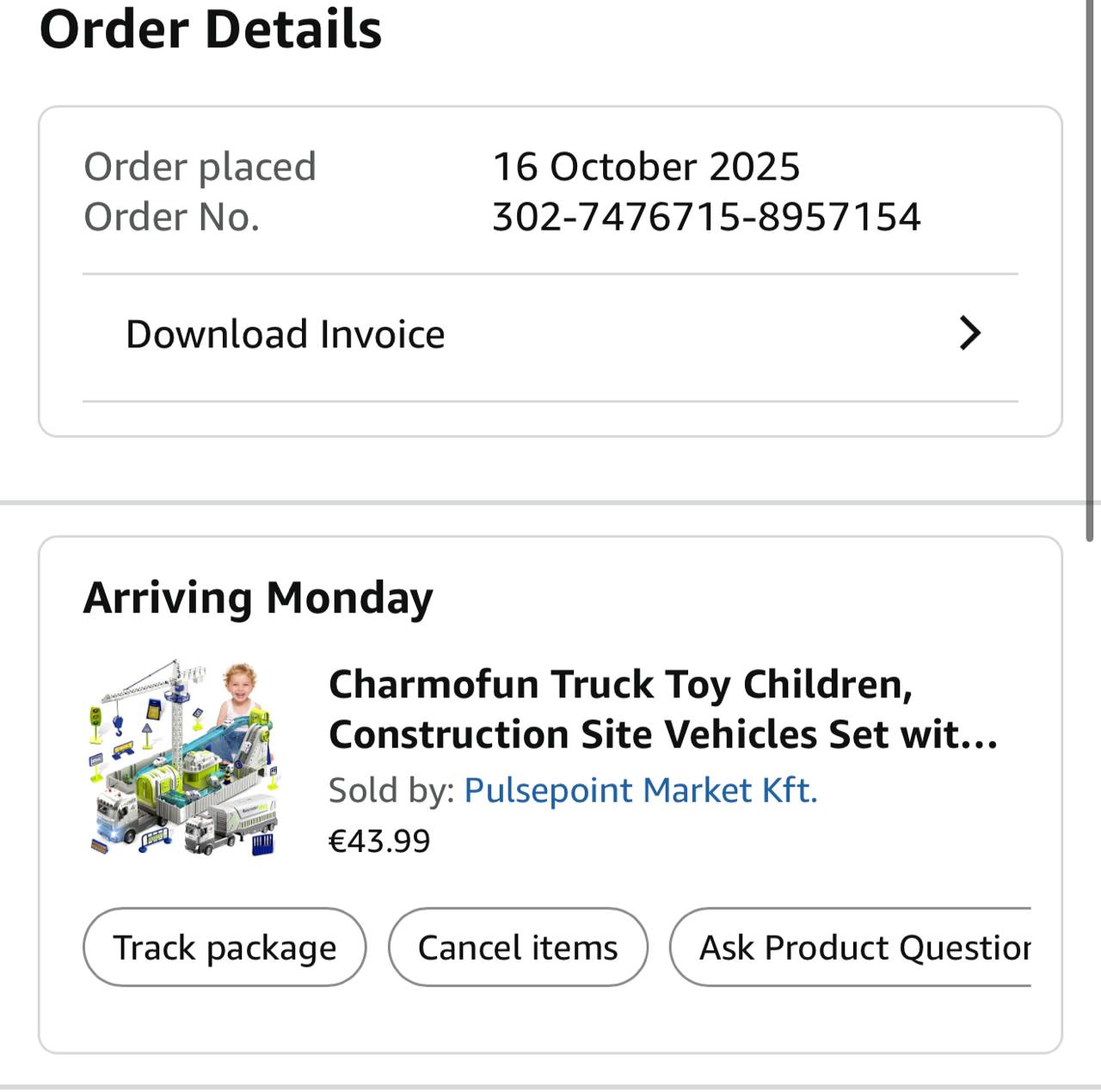Select the order number 302-7476715-8957154

point(705,217)
